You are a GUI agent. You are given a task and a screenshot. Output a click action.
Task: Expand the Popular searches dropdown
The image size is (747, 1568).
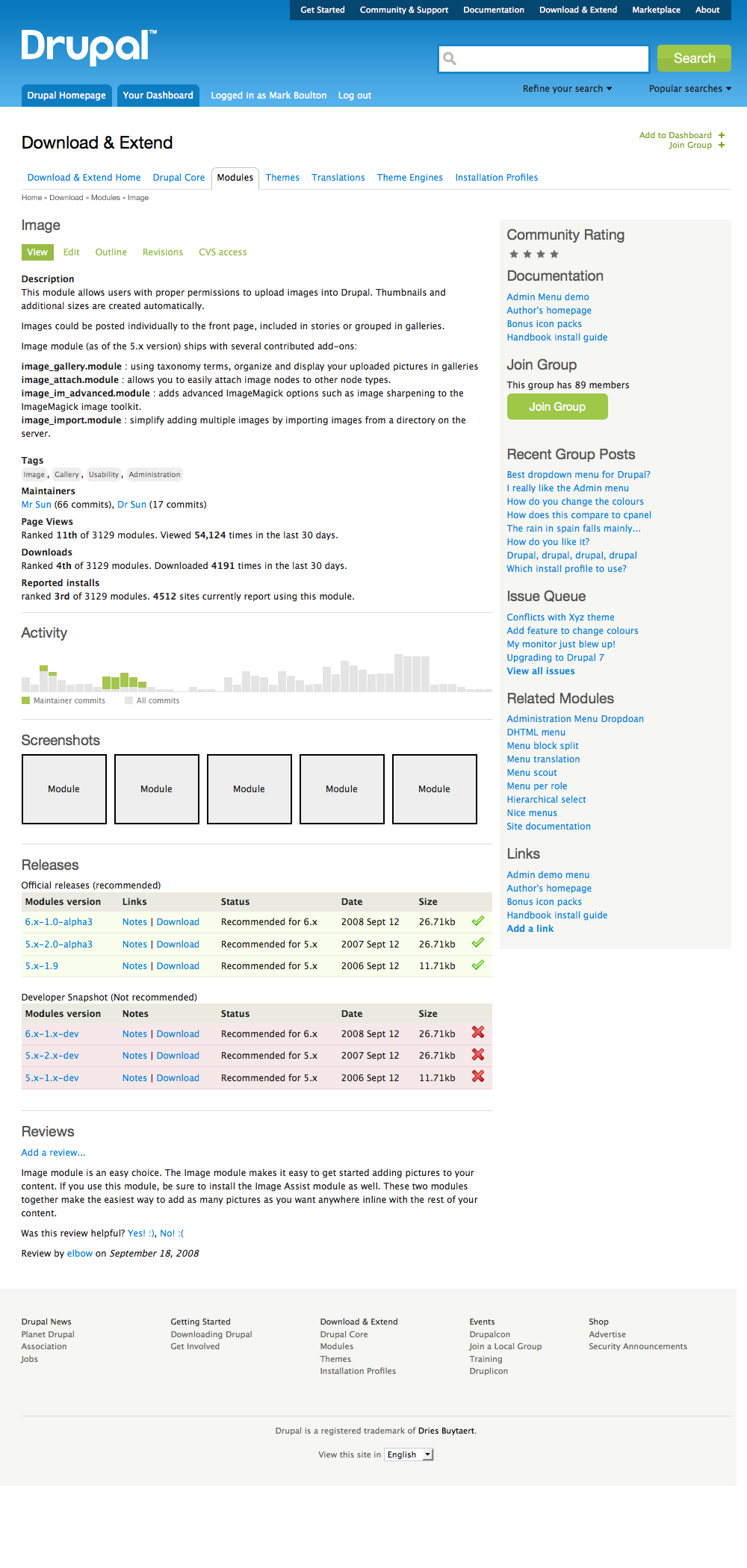tap(689, 89)
